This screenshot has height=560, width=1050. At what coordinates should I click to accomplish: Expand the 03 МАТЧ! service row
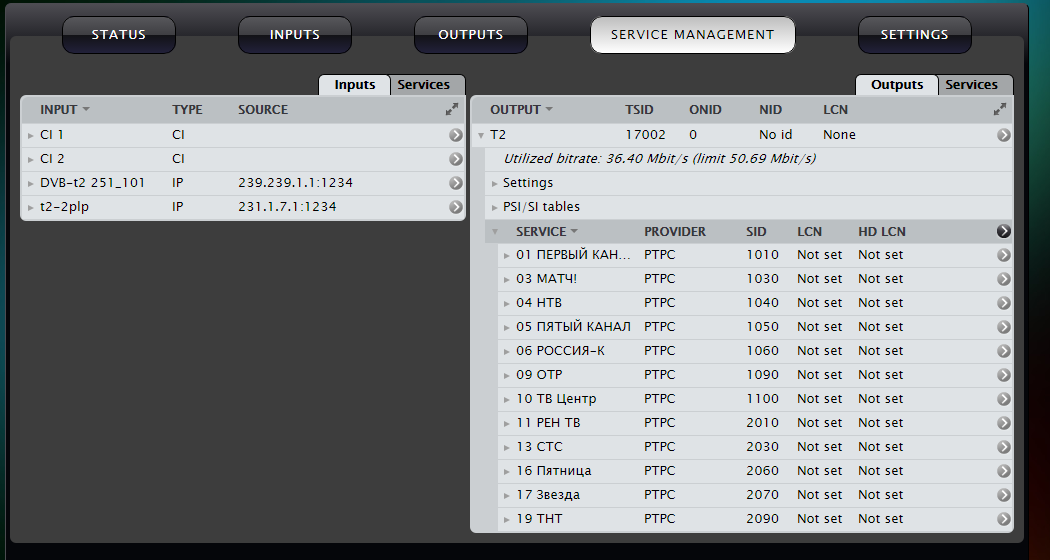(507, 279)
